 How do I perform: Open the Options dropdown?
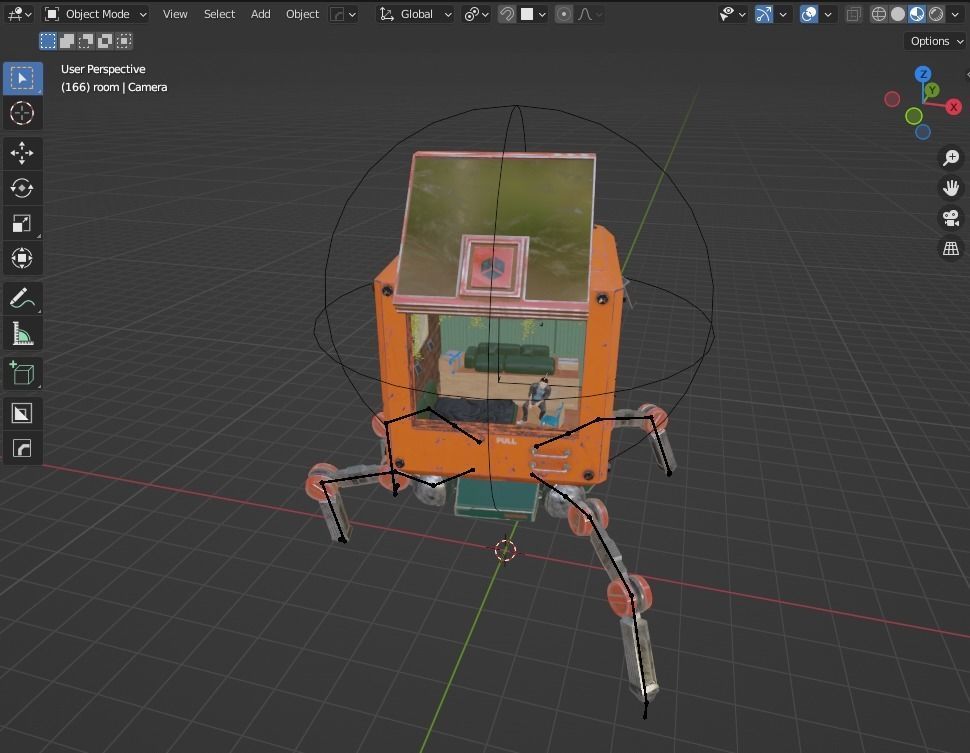(x=937, y=41)
